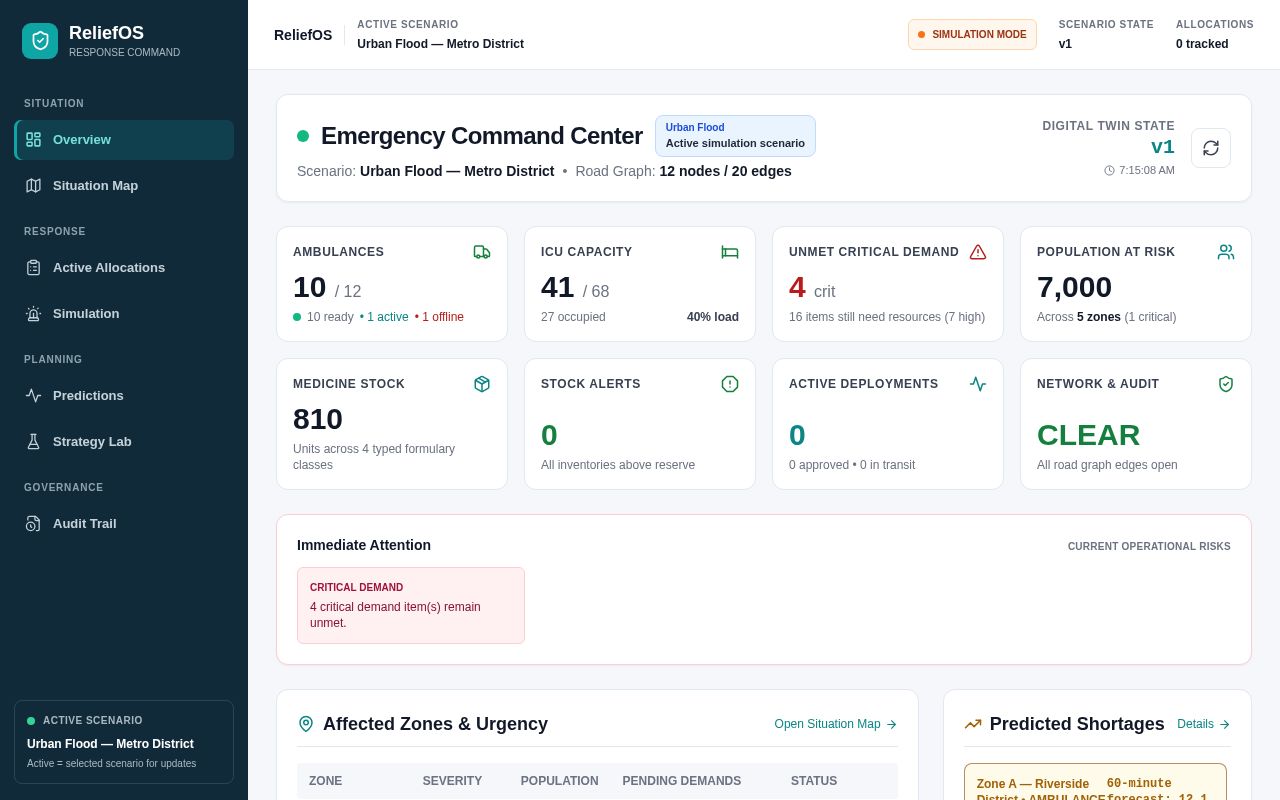Open the Strategy Lab page
Screen dimensions: 1280x800
click(124, 442)
